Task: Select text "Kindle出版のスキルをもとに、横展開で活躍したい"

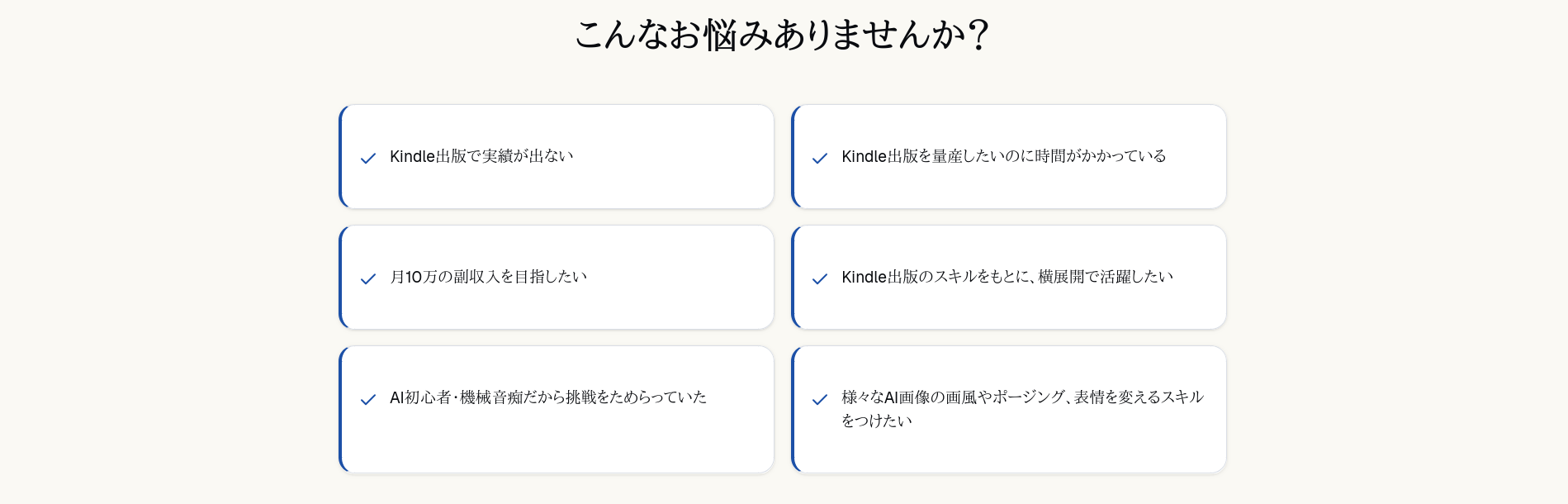Action: 1007,277
